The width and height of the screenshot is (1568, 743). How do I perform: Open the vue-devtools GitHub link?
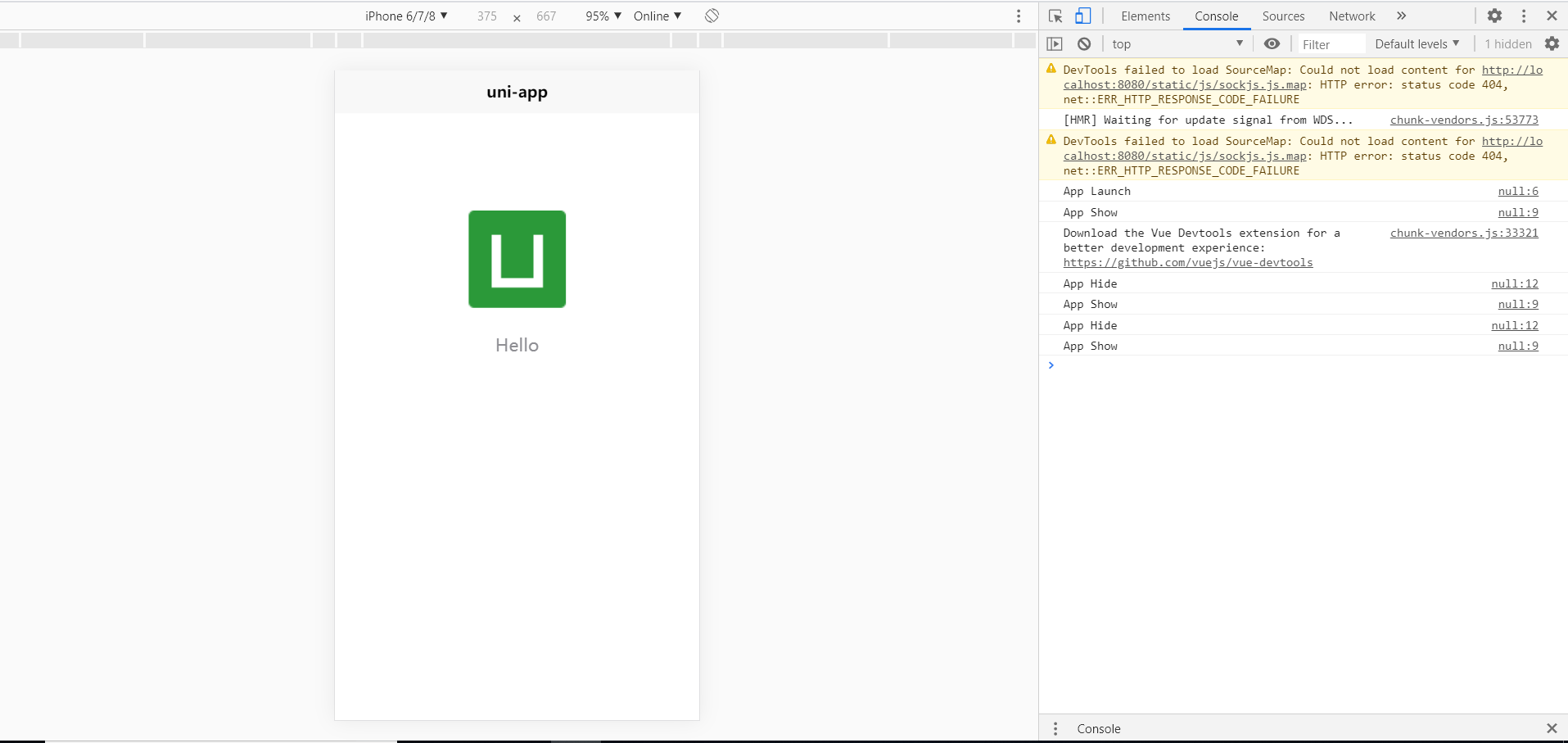pos(1187,263)
